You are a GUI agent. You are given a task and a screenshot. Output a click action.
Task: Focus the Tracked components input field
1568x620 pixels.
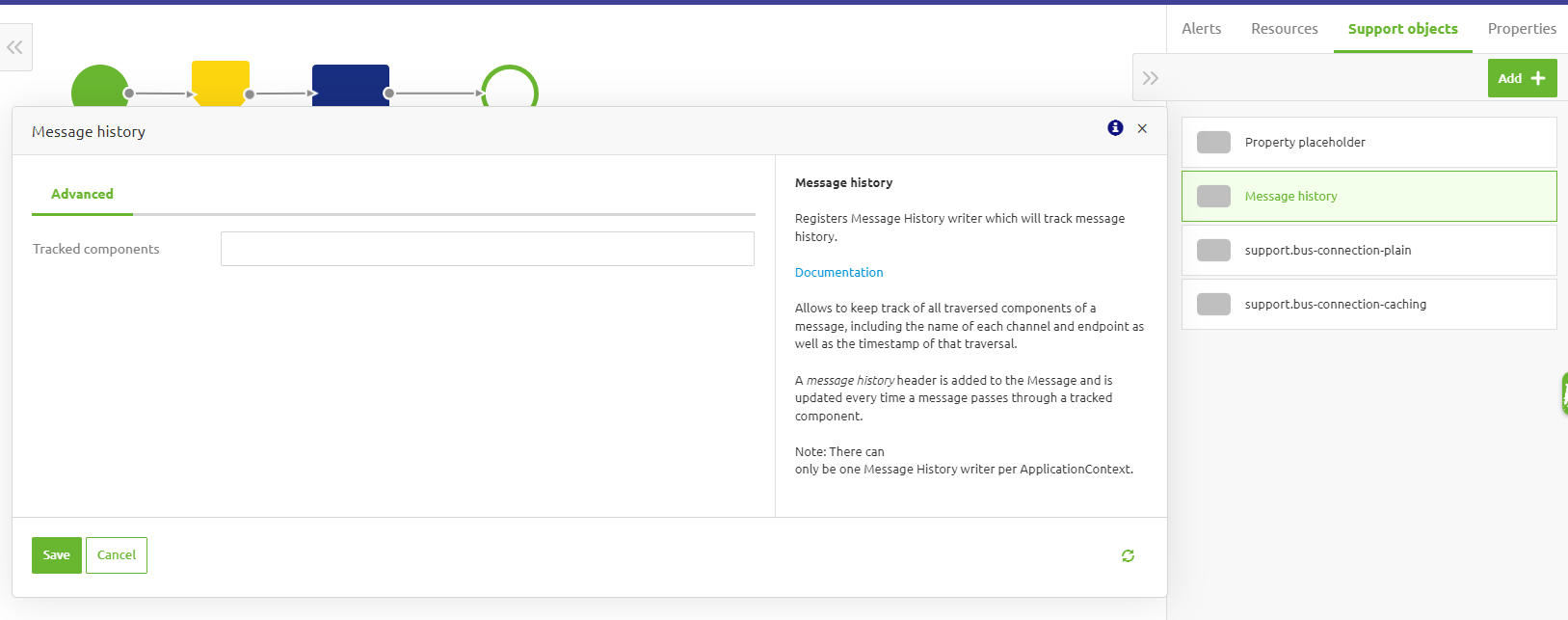(487, 249)
